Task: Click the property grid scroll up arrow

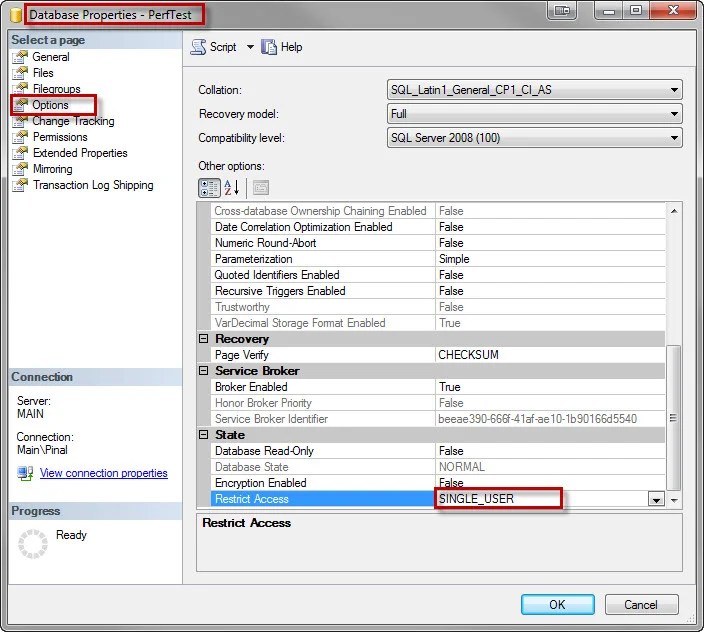Action: click(x=674, y=211)
